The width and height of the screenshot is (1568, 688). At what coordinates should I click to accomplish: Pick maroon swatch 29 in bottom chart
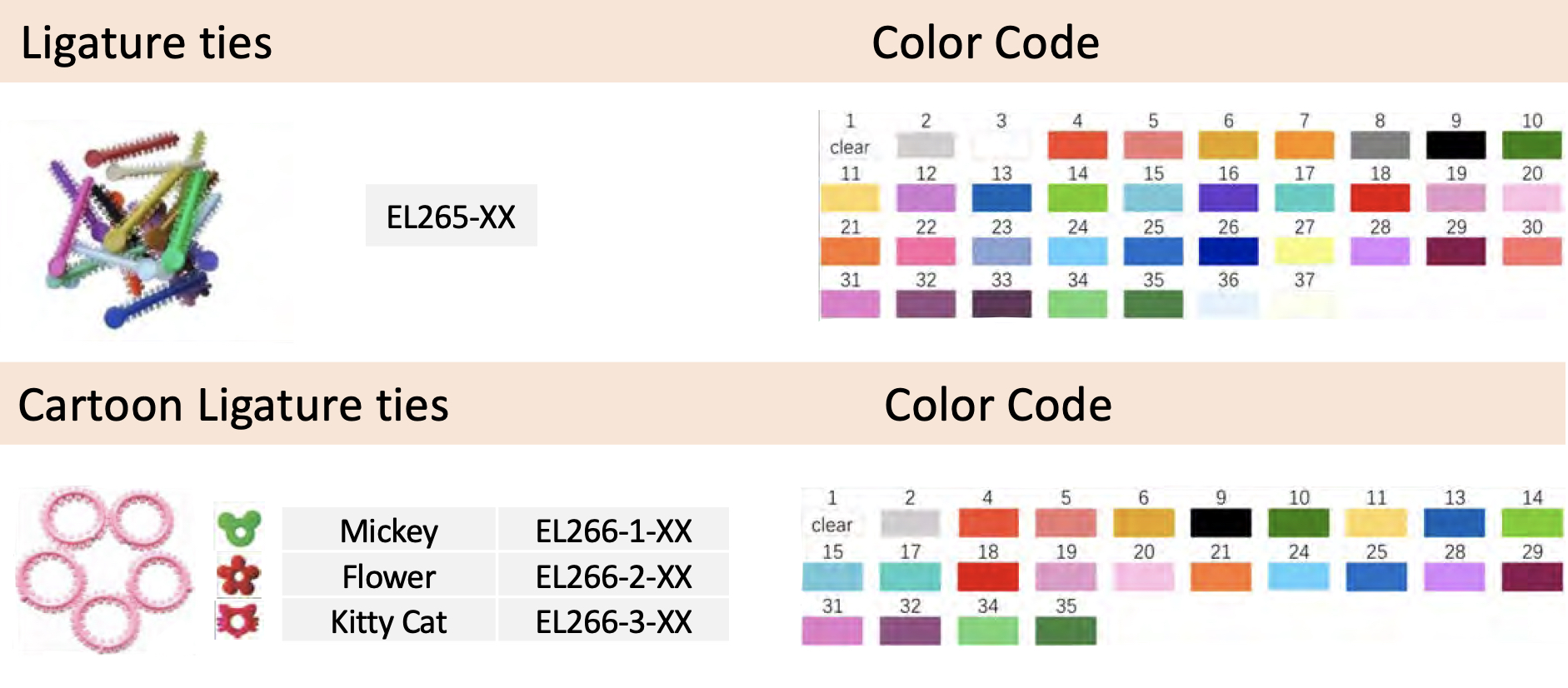1532,577
